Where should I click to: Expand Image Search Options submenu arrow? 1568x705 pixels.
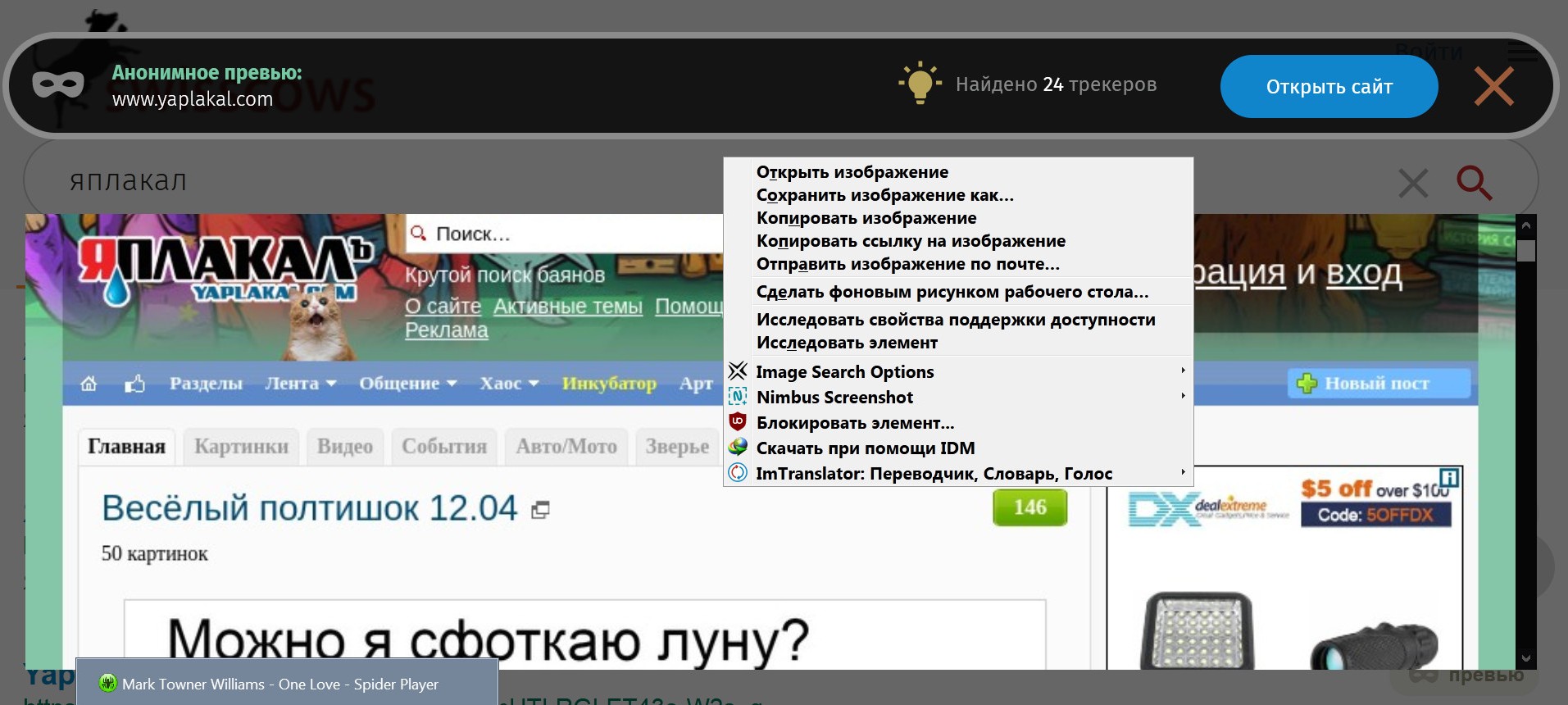click(1183, 371)
